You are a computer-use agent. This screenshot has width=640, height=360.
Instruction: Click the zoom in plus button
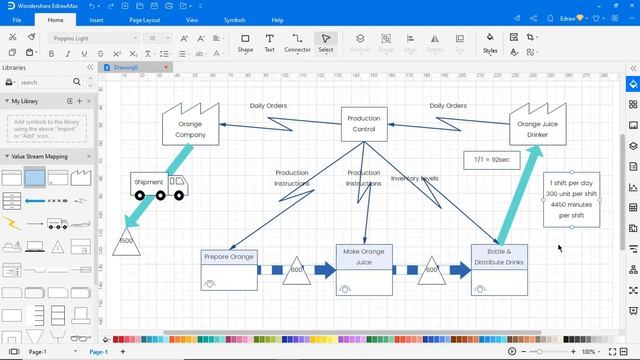(x=573, y=351)
